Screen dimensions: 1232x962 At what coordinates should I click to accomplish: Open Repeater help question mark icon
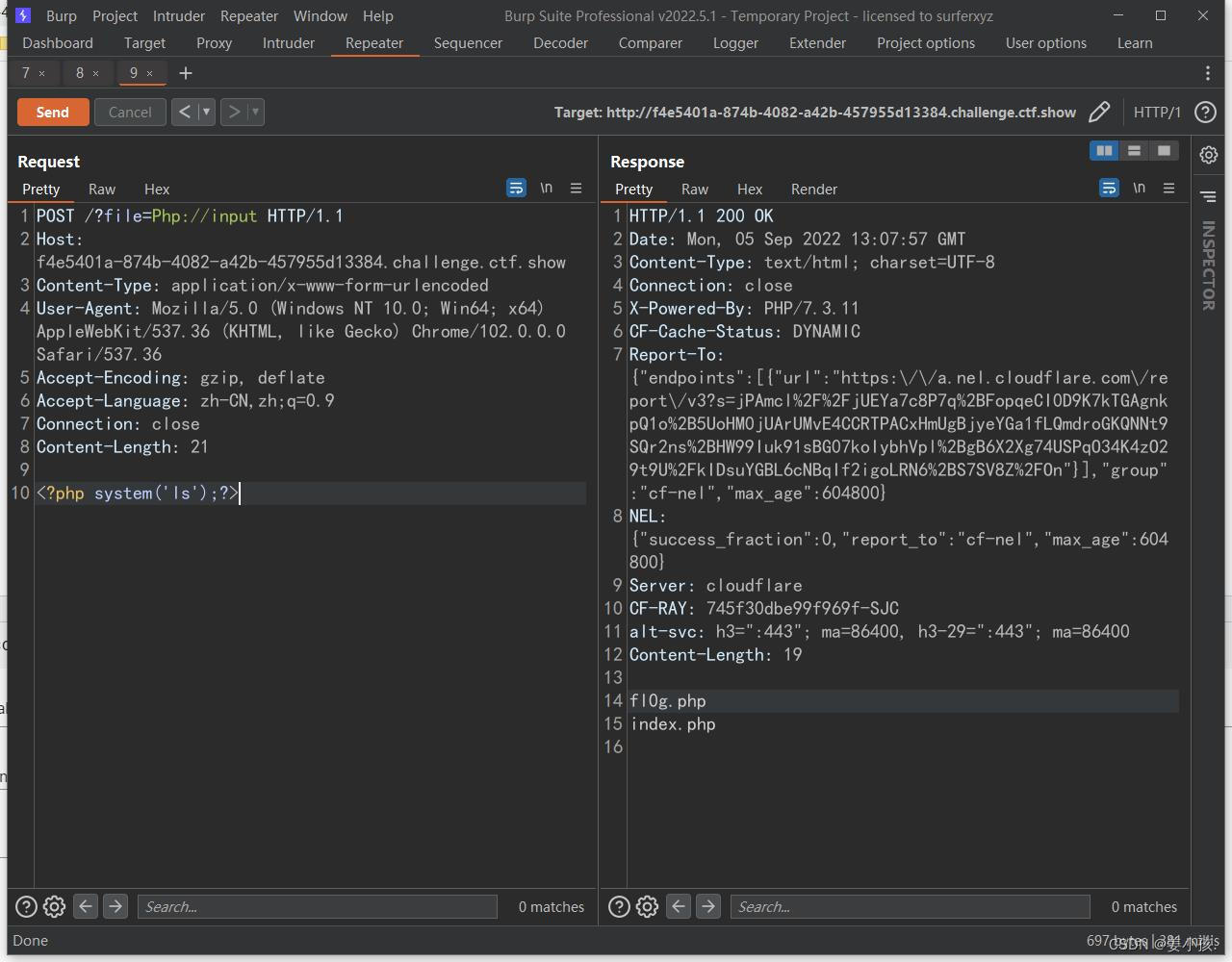[1205, 113]
